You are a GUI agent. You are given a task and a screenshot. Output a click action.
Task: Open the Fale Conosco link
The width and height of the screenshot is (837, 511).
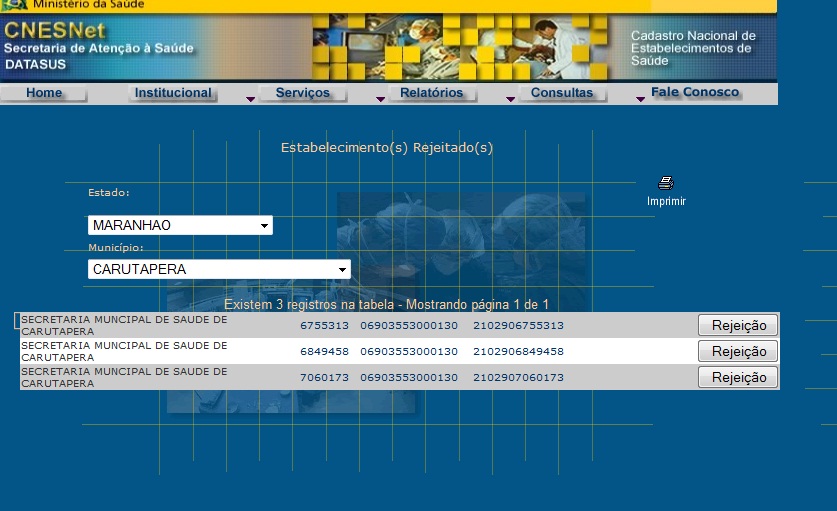tap(695, 92)
